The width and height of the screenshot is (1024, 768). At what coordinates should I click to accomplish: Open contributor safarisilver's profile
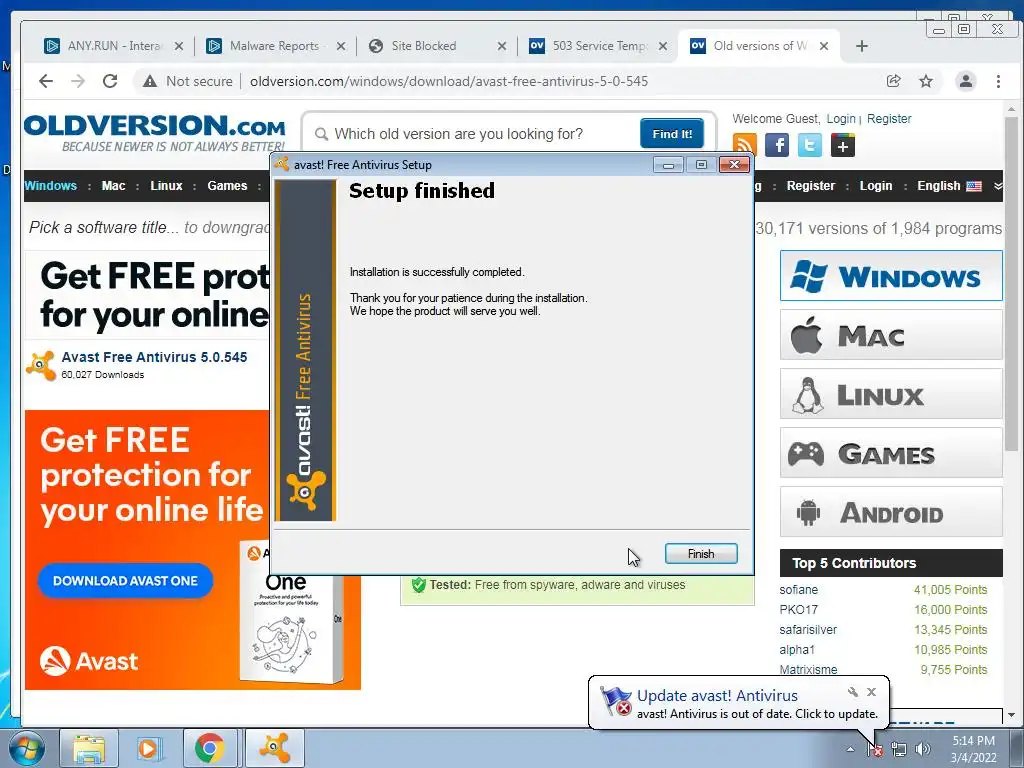808,630
